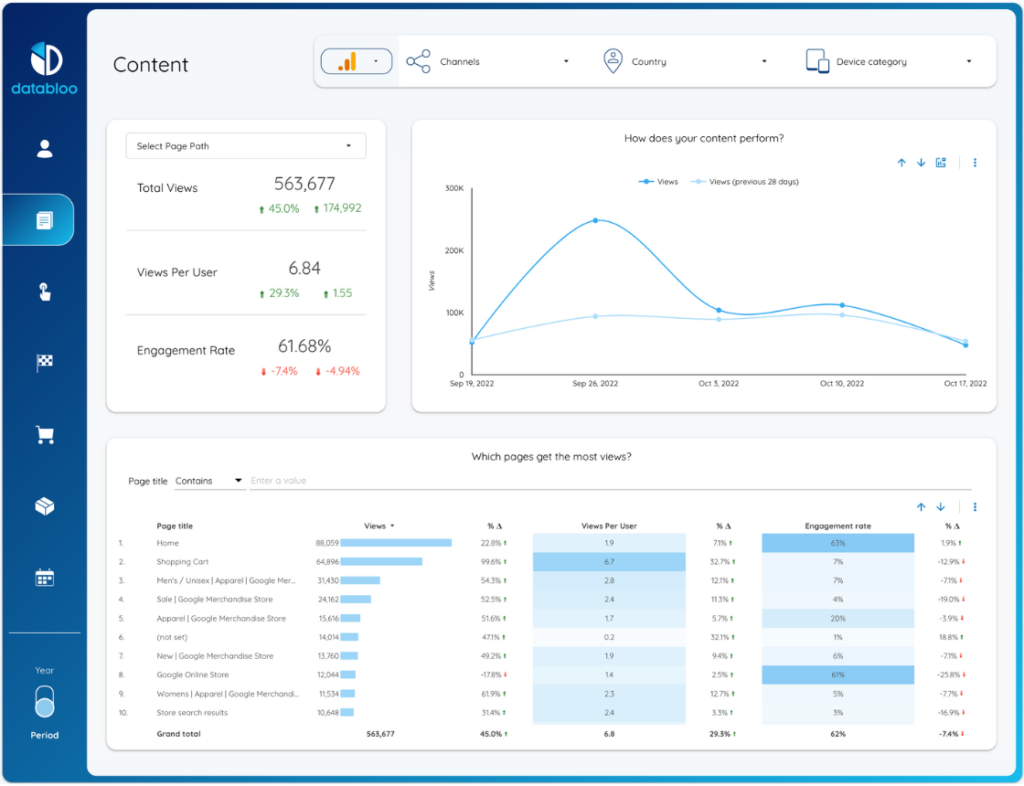
Task: Open the Contains match-type dropdown
Action: click(x=209, y=481)
